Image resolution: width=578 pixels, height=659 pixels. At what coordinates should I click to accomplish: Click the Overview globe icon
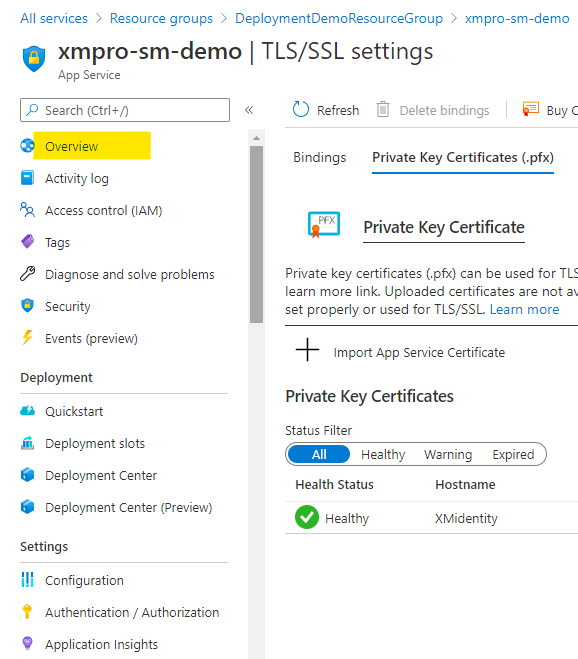click(x=27, y=146)
